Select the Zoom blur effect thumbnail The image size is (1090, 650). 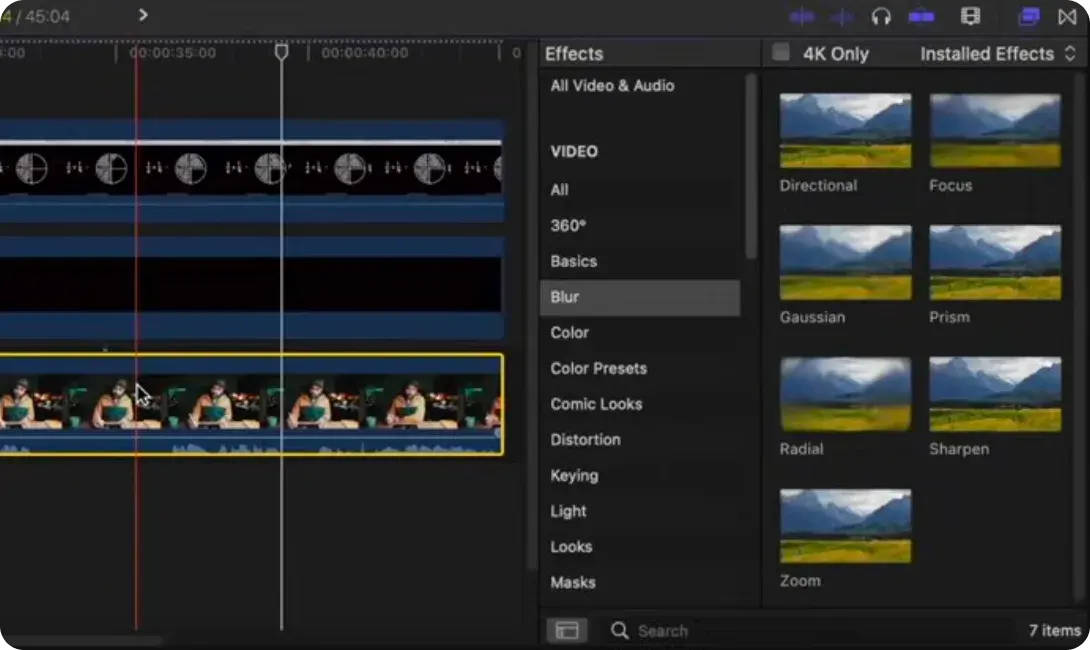[x=845, y=526]
